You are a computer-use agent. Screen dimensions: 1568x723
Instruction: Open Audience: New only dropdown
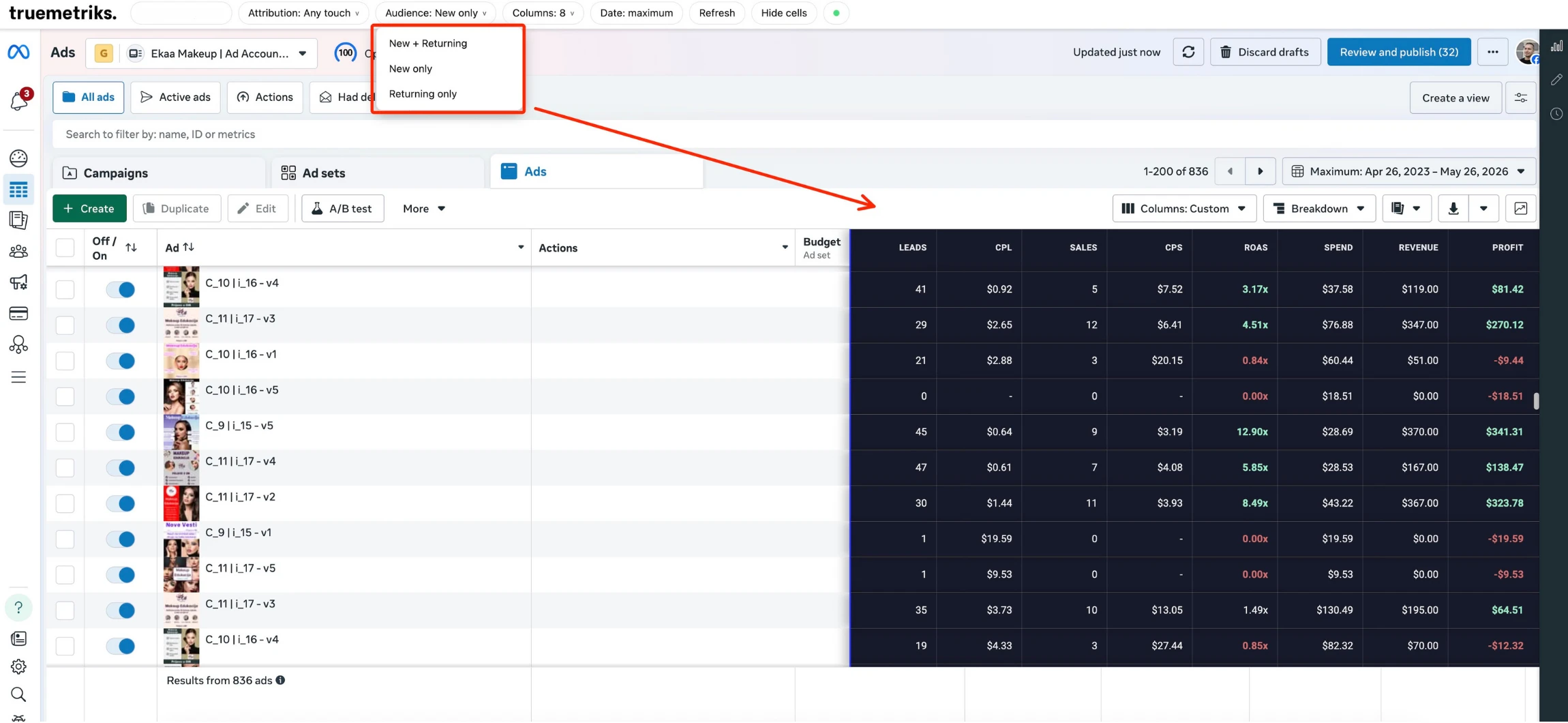pos(436,13)
